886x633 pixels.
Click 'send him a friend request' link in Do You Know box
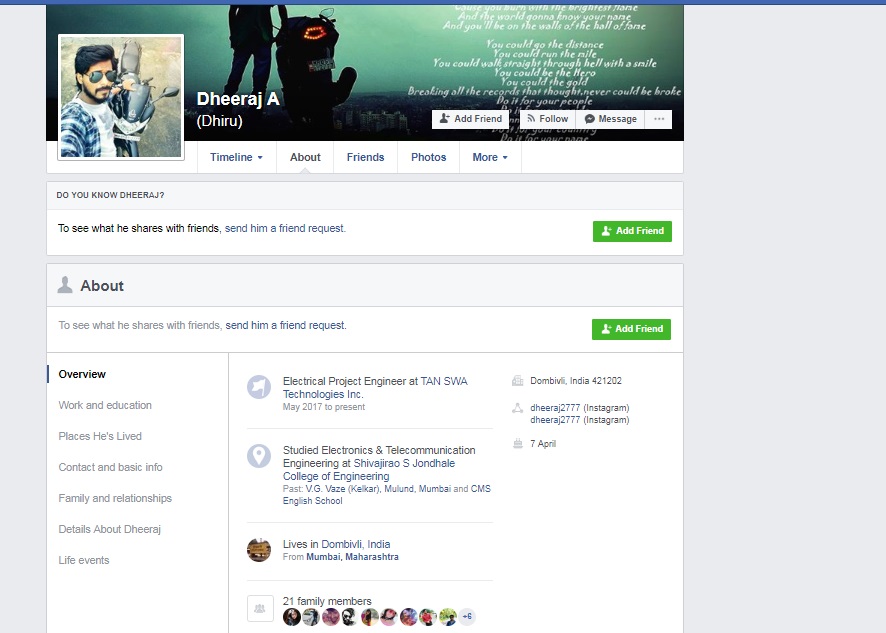(285, 228)
